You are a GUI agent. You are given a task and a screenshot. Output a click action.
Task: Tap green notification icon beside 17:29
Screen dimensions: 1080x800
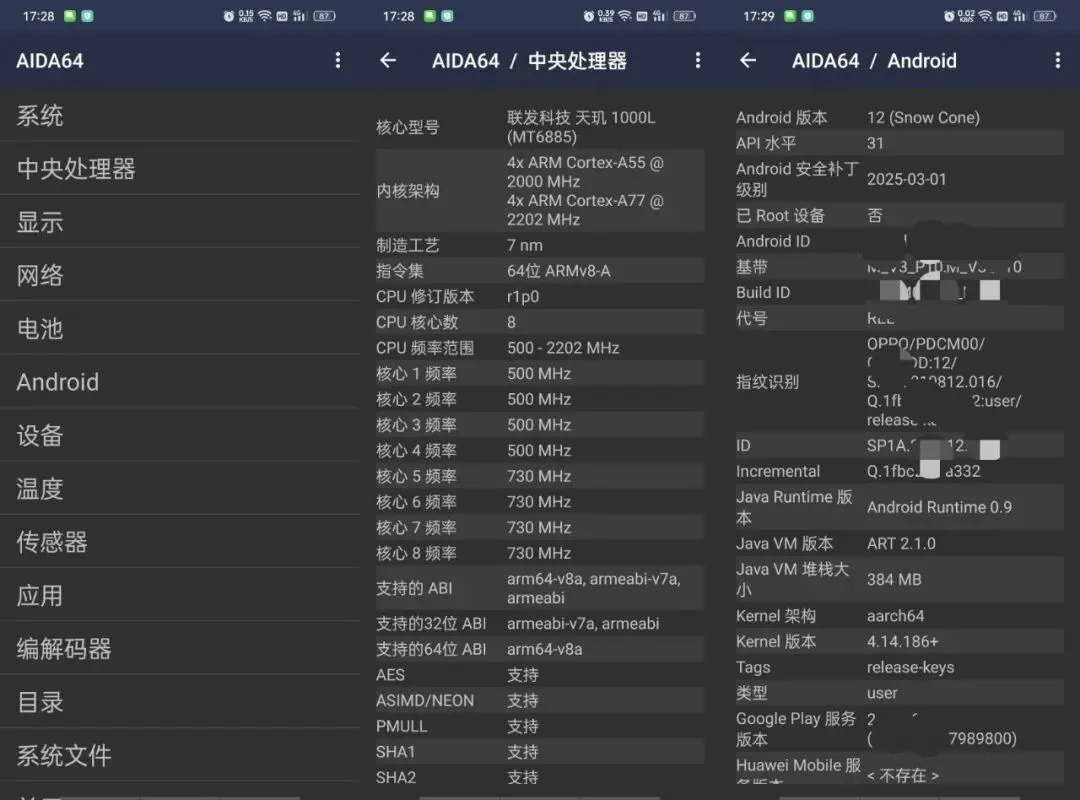(x=790, y=16)
